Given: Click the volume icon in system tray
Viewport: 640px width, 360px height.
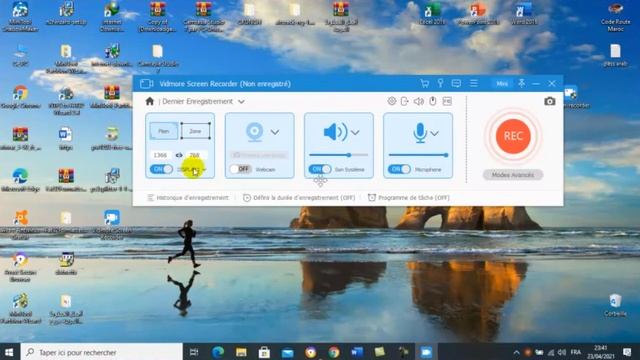Looking at the screenshot, I should (562, 352).
